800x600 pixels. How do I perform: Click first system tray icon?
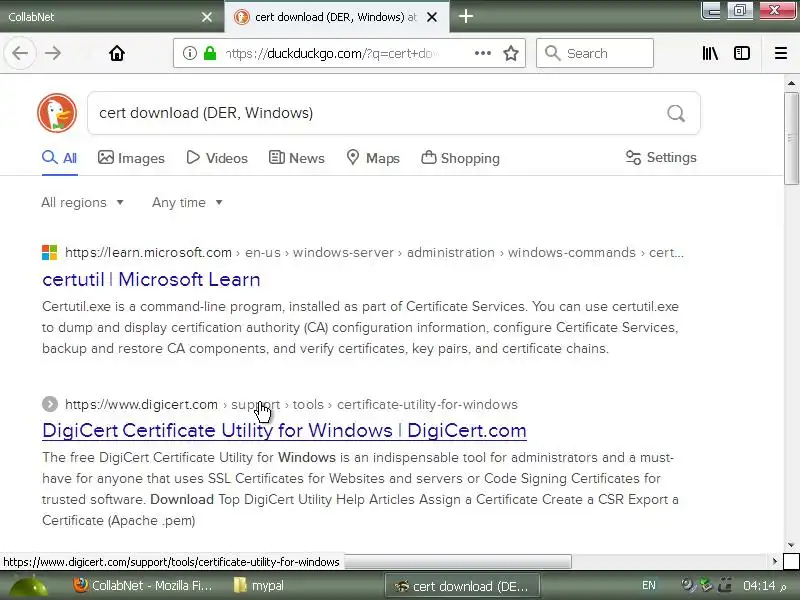pyautogui.click(x=689, y=585)
